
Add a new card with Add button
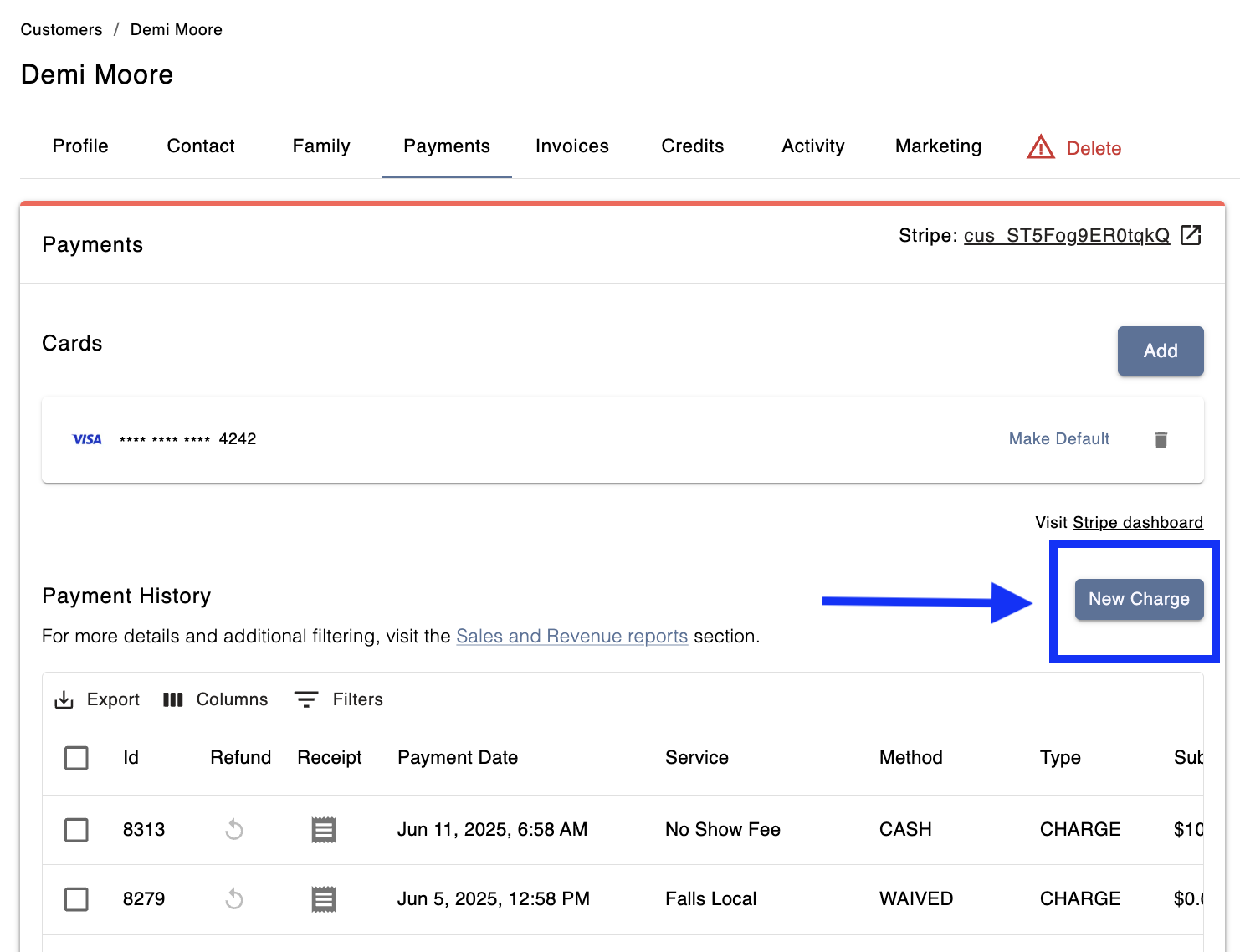tap(1161, 351)
